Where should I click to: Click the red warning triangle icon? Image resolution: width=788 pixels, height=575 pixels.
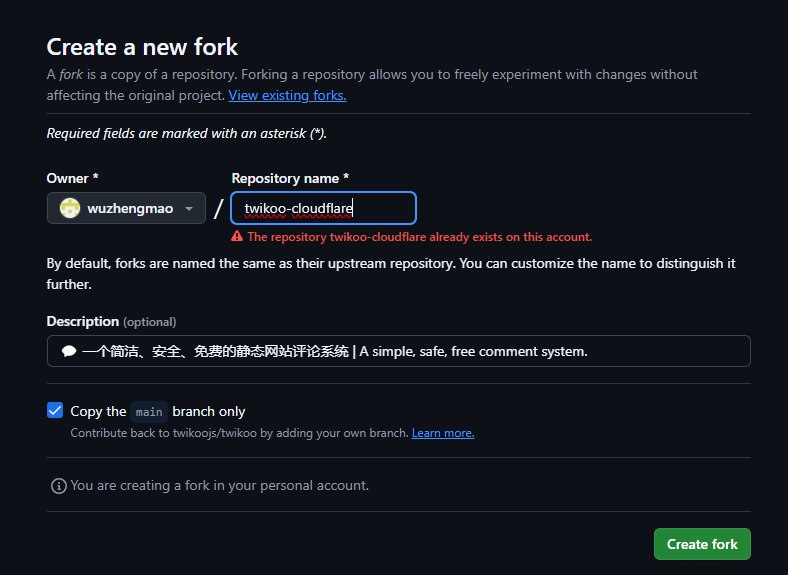tap(237, 237)
